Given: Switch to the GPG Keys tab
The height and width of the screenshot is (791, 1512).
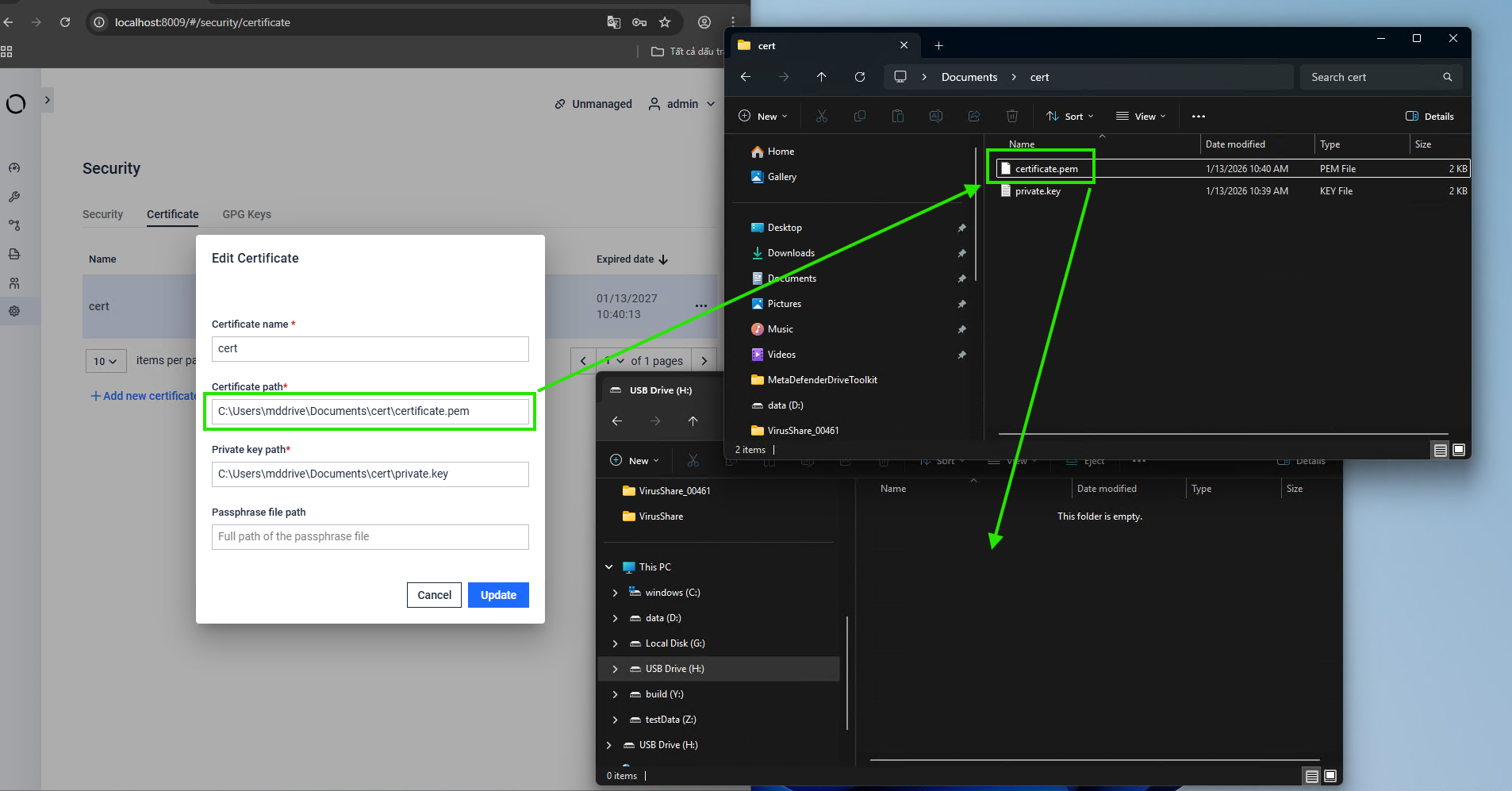Looking at the screenshot, I should click(x=247, y=214).
